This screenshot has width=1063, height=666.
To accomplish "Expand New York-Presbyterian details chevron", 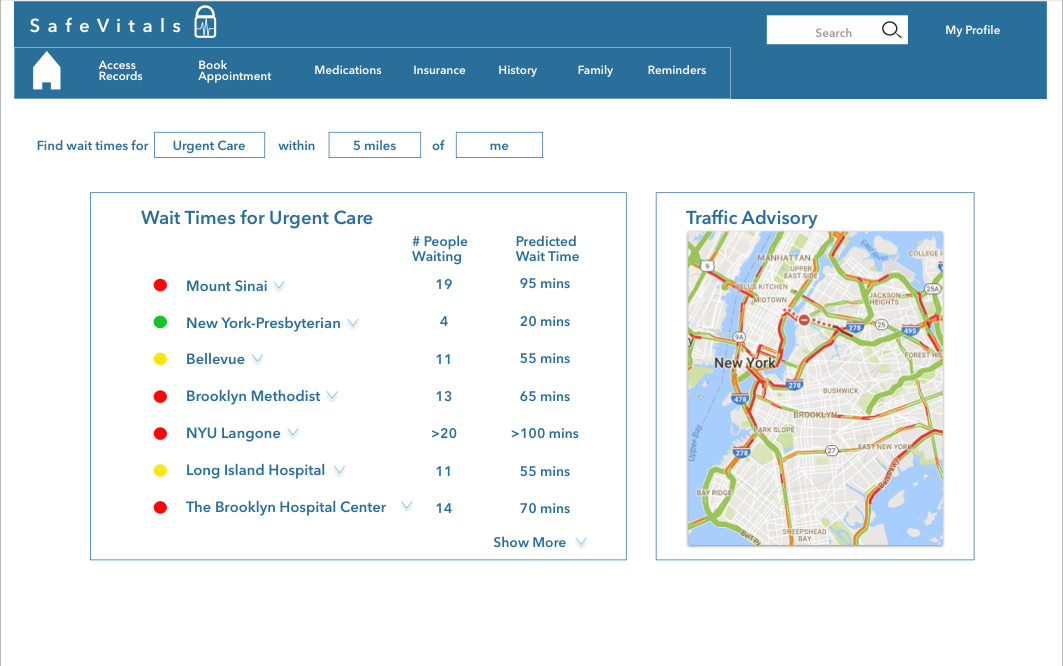I will [x=353, y=323].
